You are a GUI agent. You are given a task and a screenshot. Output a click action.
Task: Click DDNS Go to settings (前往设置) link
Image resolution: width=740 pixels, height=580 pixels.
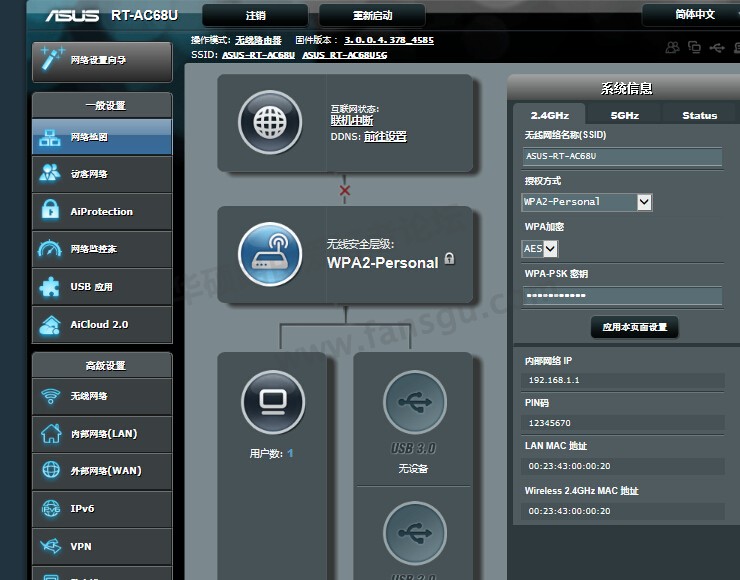385,136
